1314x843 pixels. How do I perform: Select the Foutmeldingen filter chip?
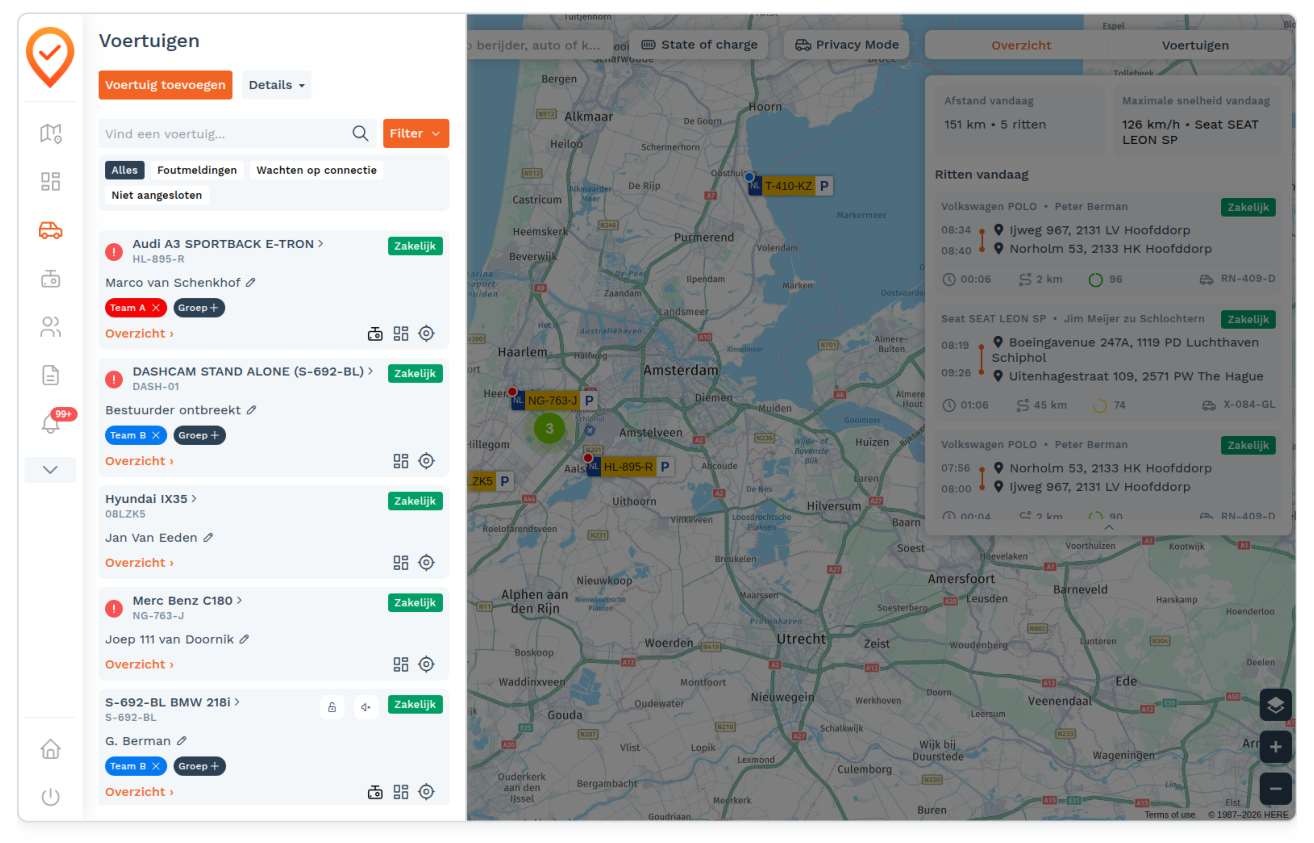tap(197, 170)
